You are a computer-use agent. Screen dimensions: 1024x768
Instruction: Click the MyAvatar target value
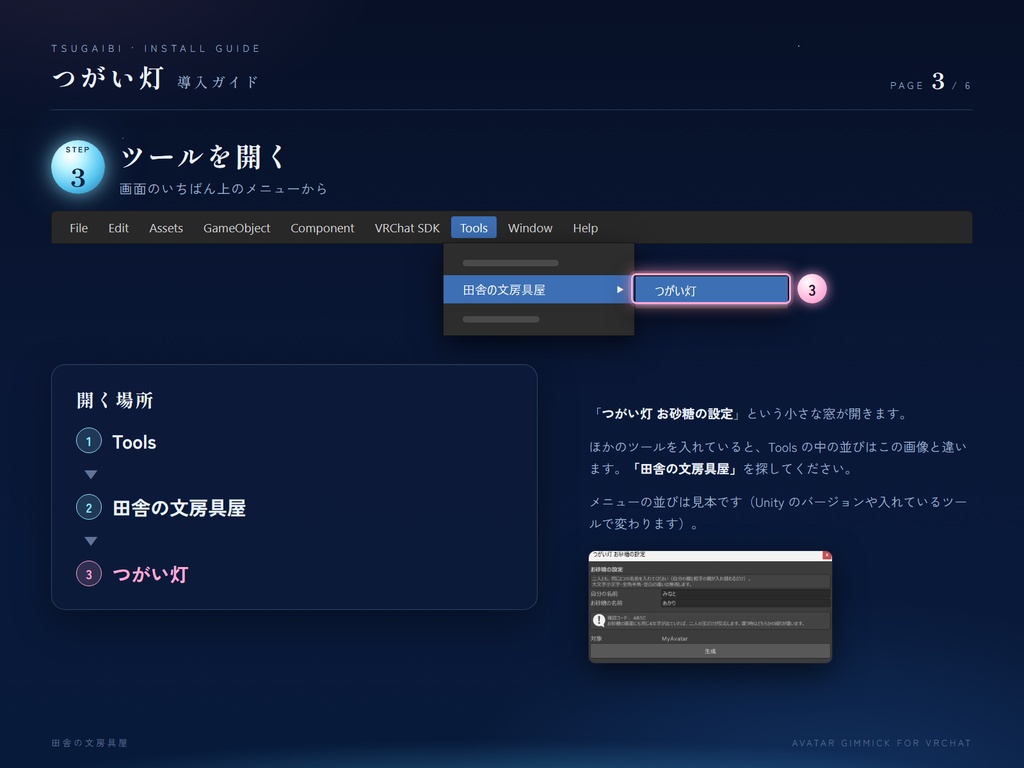point(675,639)
